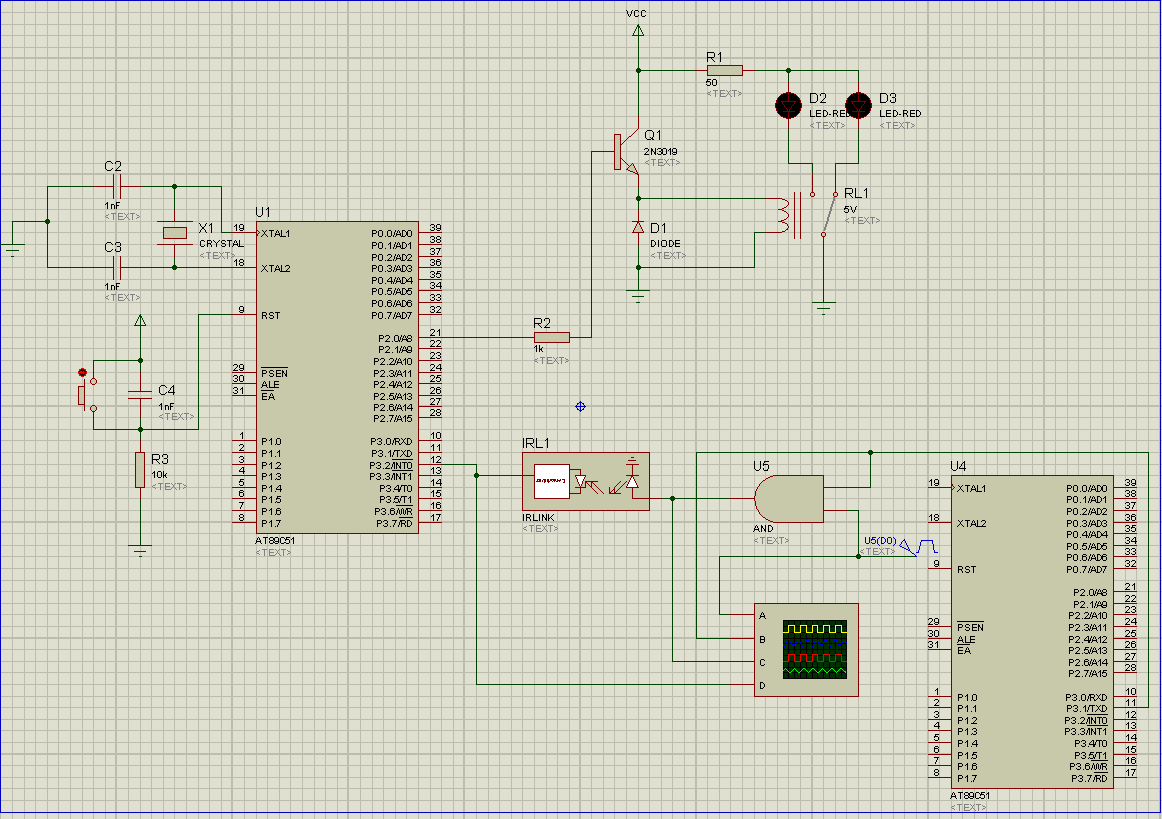Click the VCC power terminal arrow
This screenshot has height=819, width=1162.
(x=637, y=31)
